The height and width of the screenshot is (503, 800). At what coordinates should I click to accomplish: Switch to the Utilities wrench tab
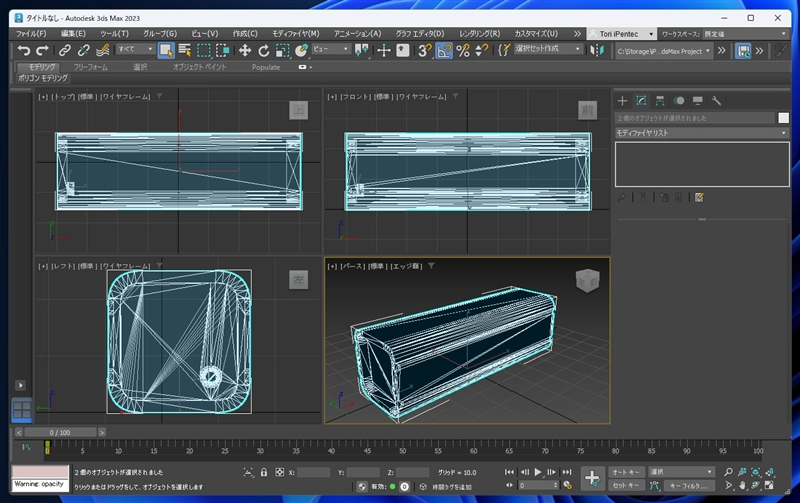[x=716, y=100]
